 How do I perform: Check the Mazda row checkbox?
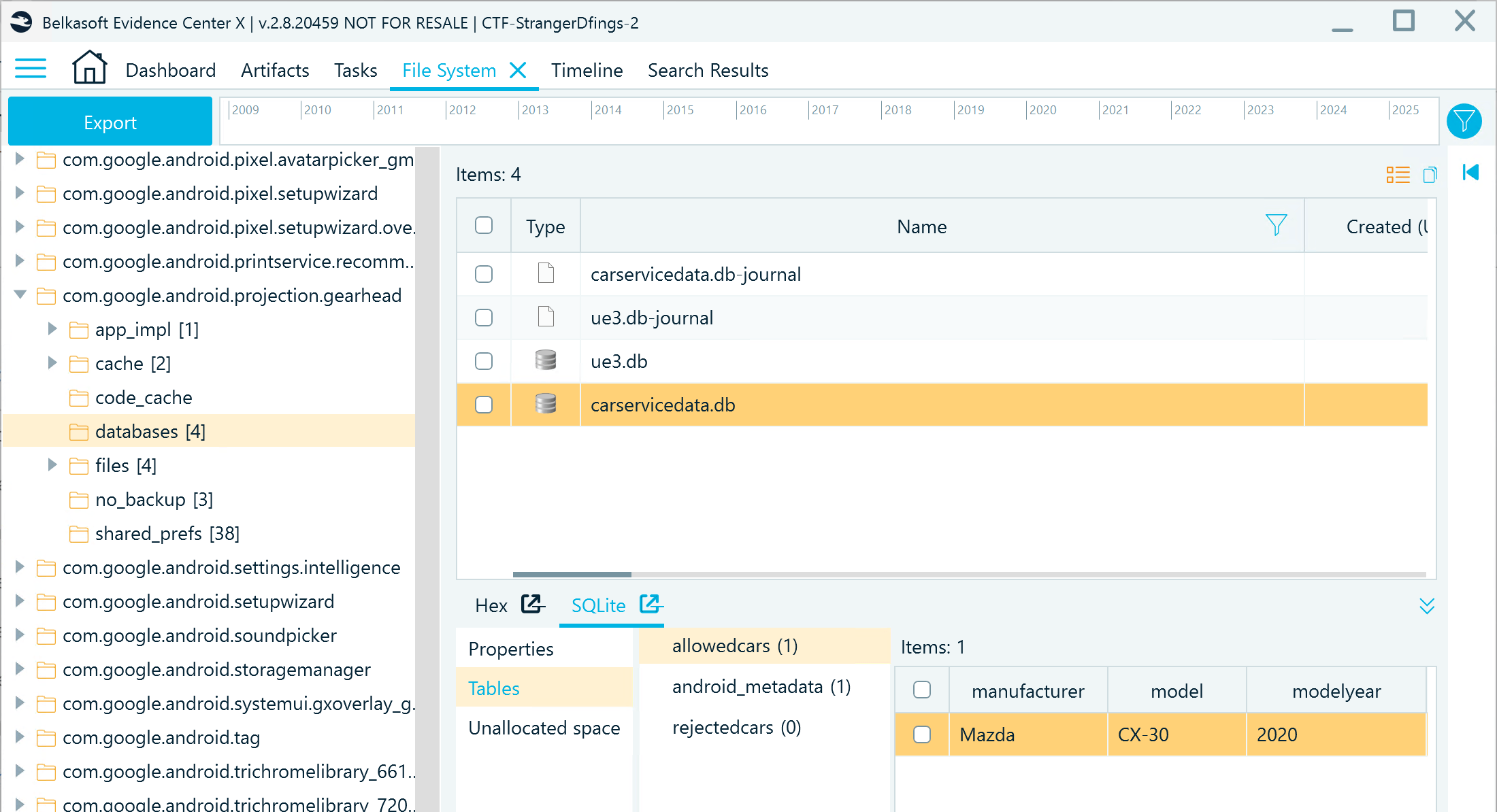(922, 734)
